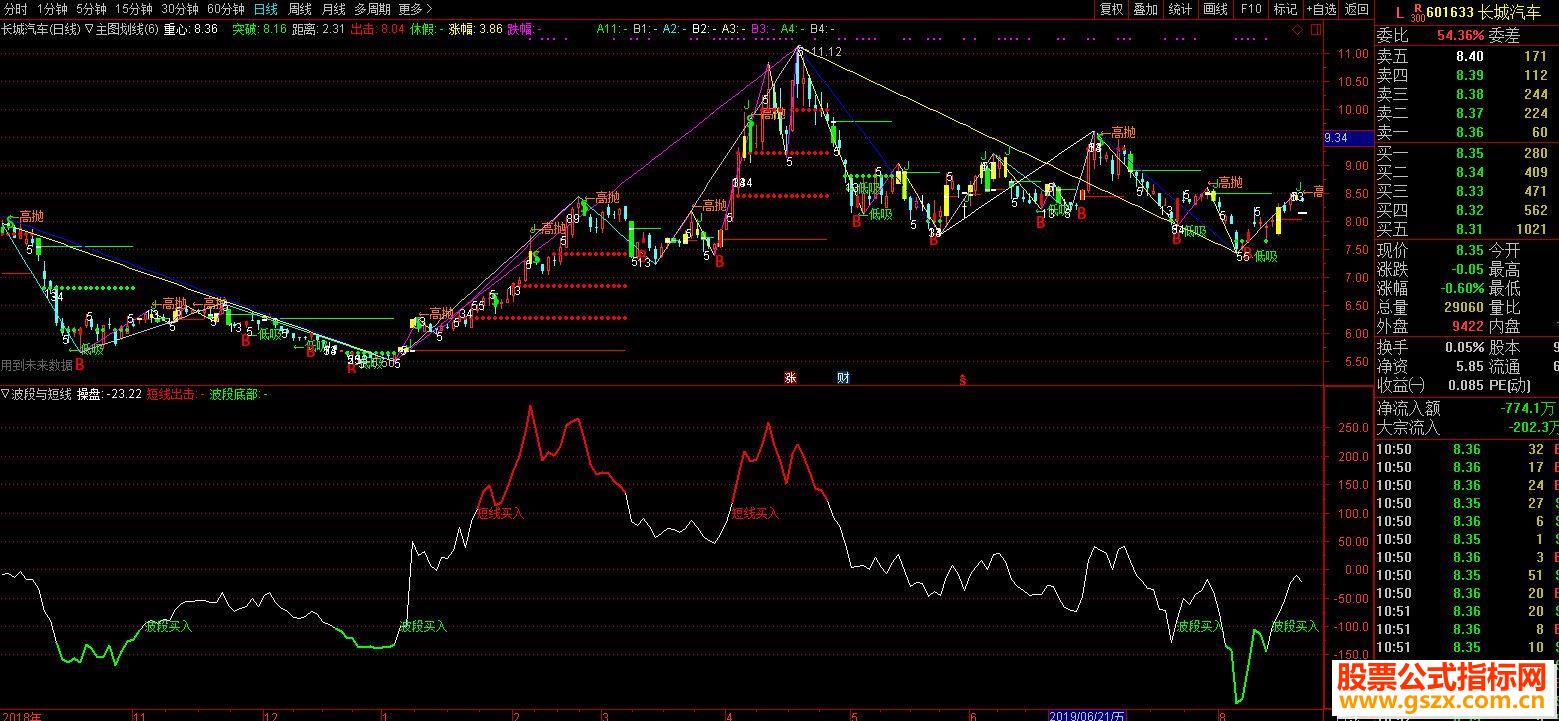Image resolution: width=1559 pixels, height=721 pixels.
Task: Click the stock code 601633 长城汽车
Action: click(1484, 13)
